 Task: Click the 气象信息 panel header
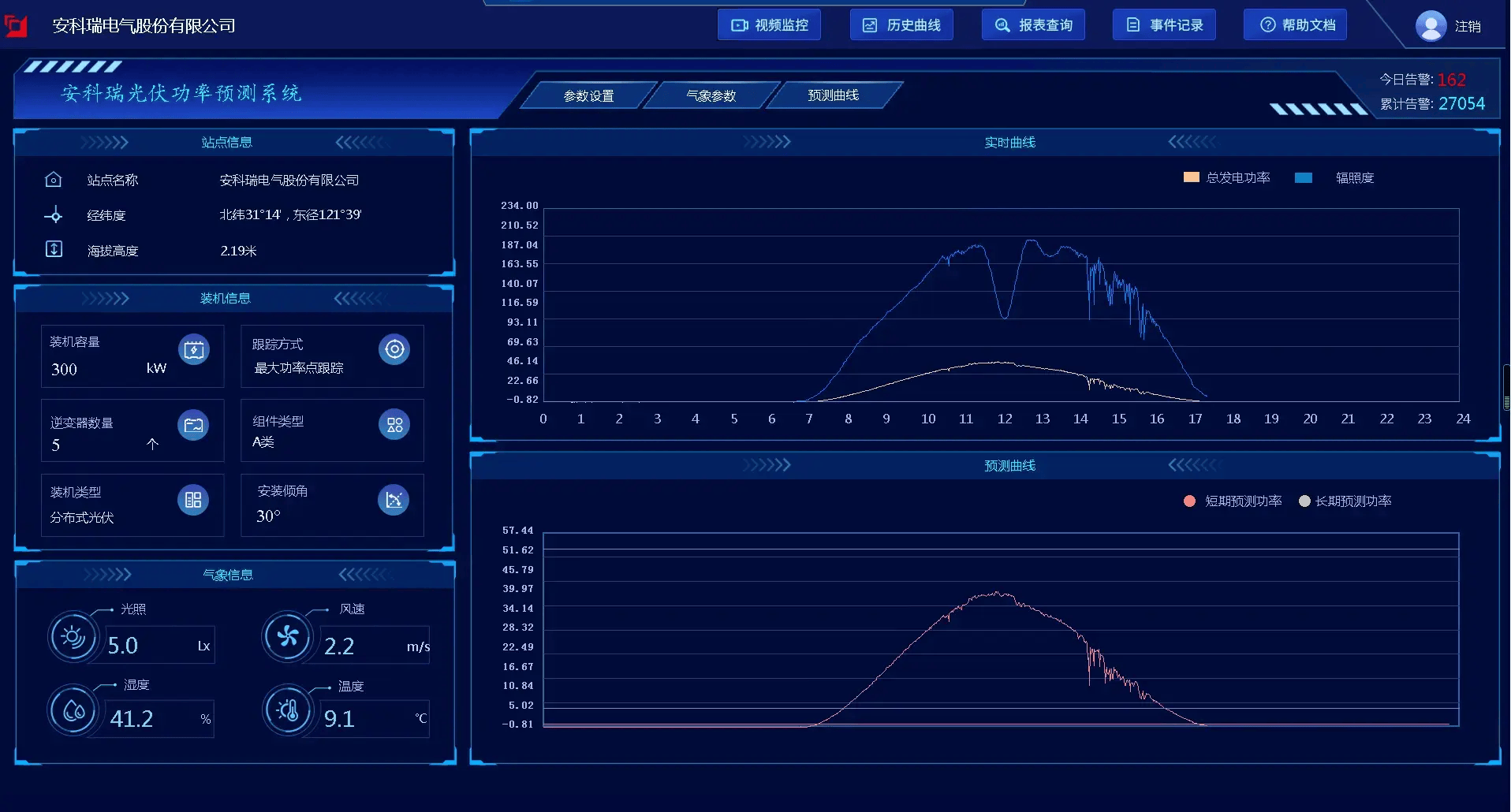click(235, 575)
